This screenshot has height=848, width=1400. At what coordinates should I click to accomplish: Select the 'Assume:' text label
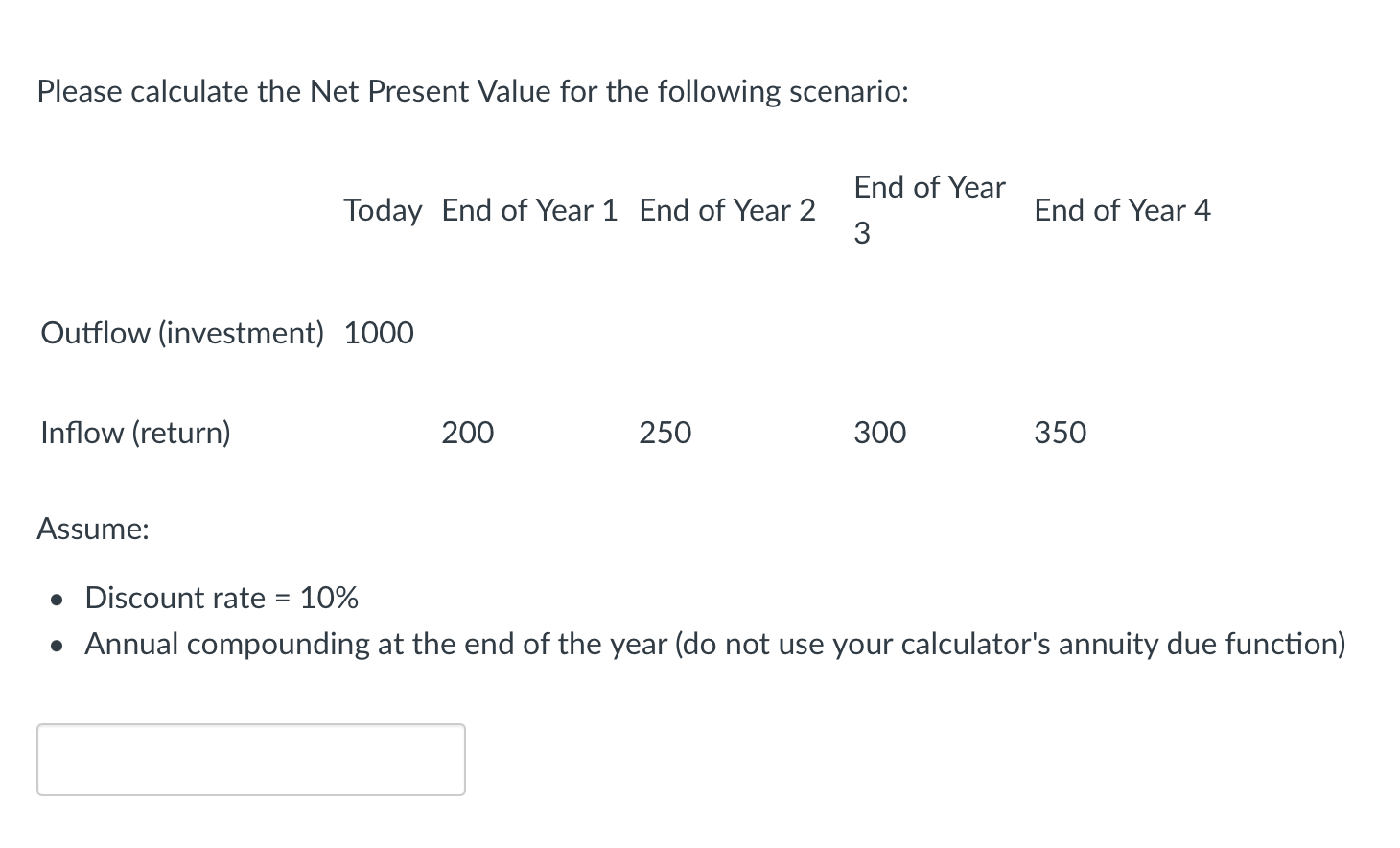(x=92, y=529)
